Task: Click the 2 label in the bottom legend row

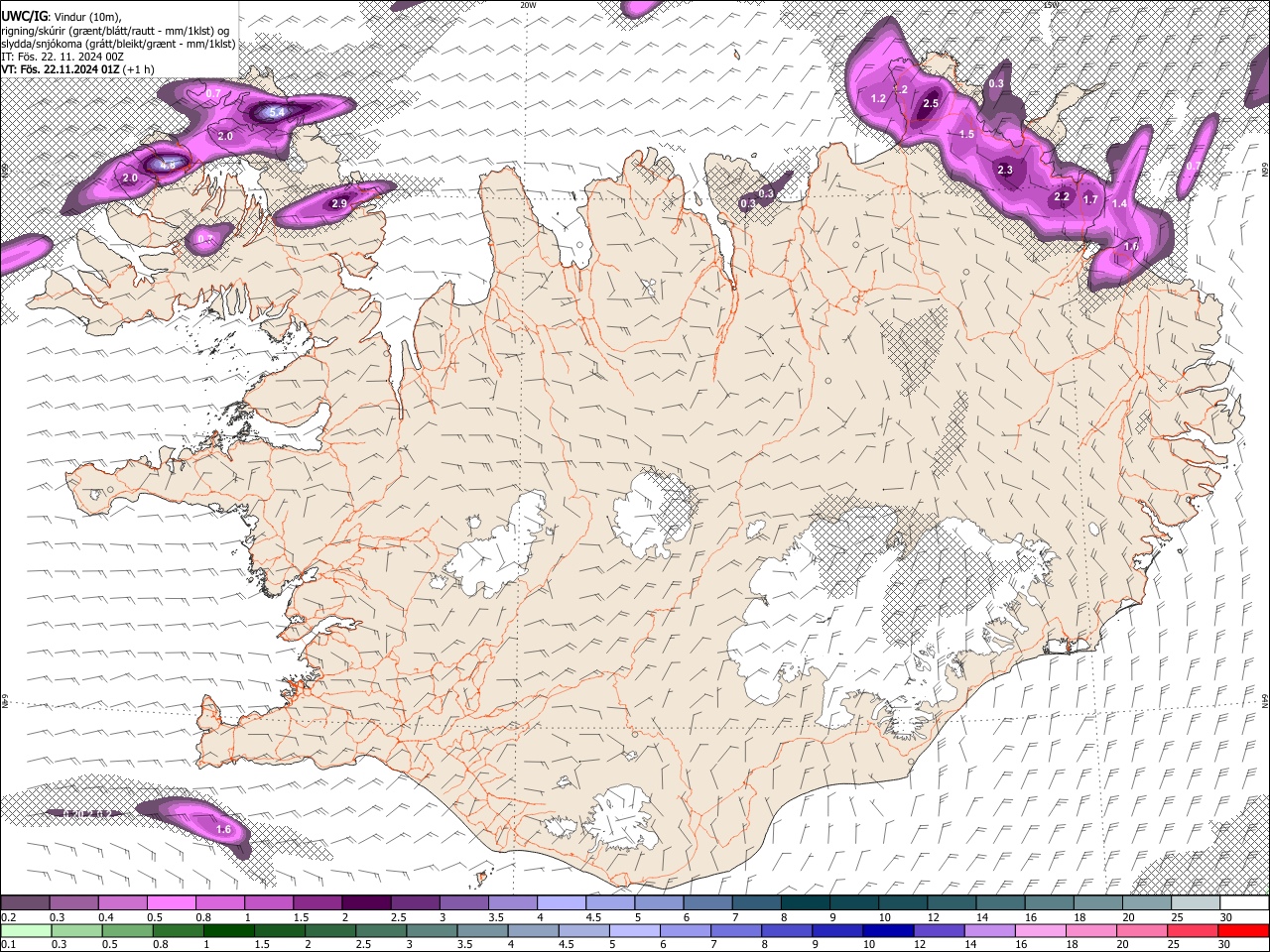Action: click(x=308, y=944)
